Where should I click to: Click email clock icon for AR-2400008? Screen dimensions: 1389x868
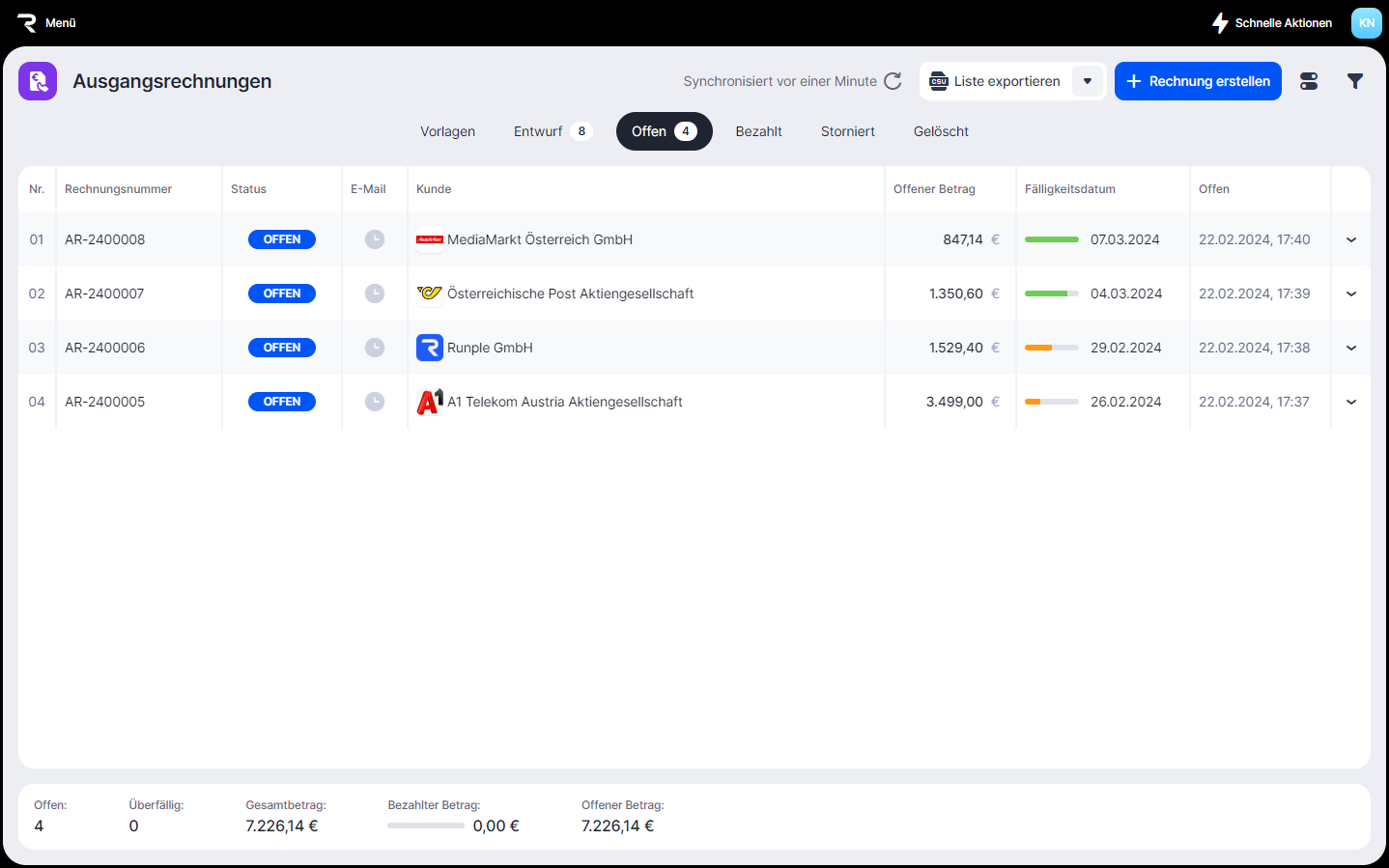coord(375,239)
